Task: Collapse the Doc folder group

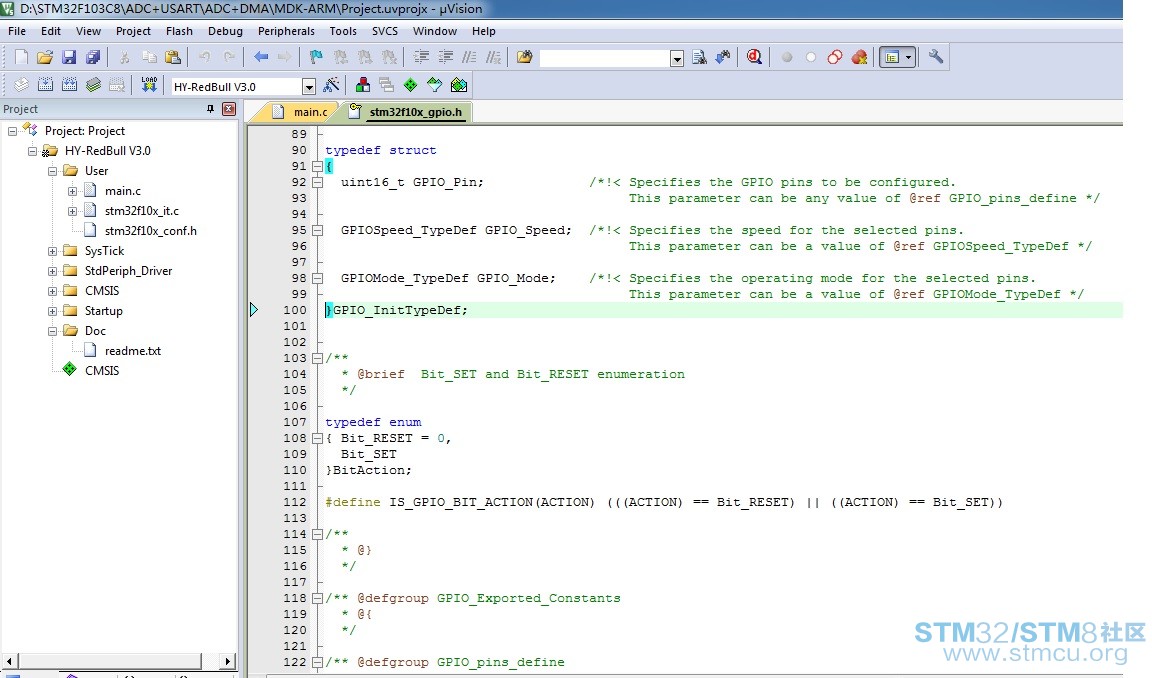Action: point(52,331)
